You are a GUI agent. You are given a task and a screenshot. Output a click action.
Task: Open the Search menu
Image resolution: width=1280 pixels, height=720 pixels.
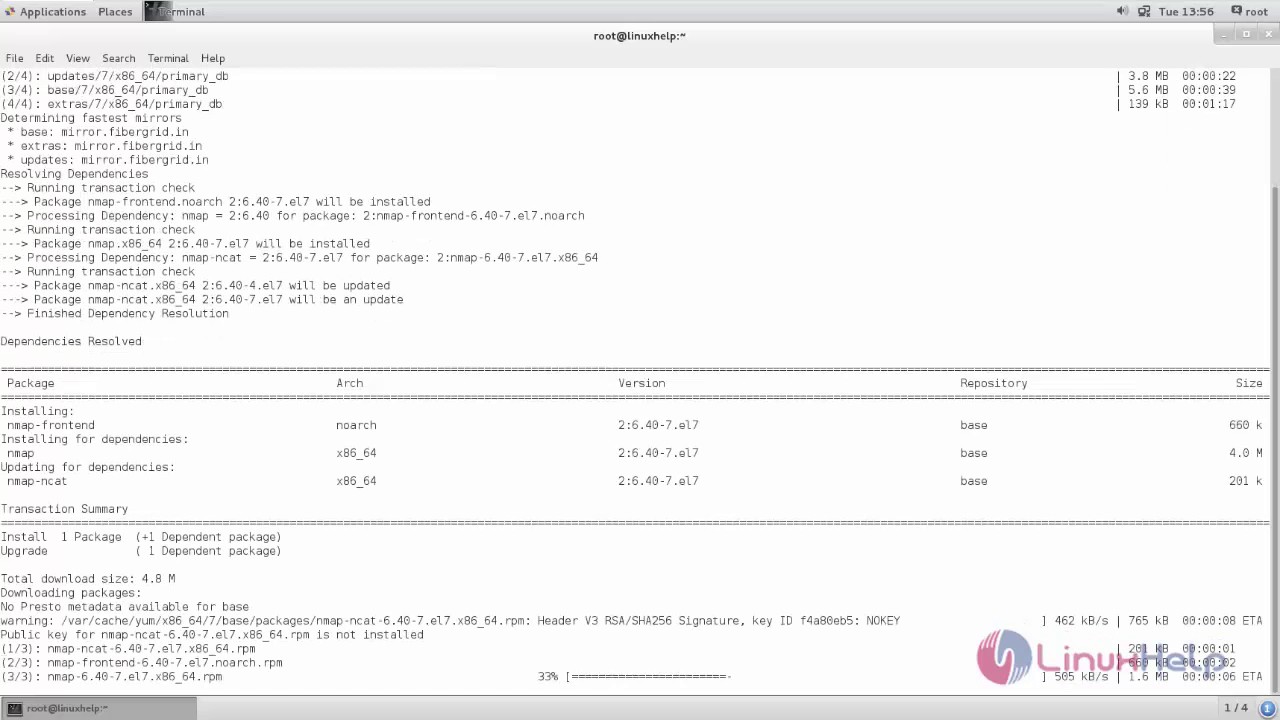pos(118,58)
